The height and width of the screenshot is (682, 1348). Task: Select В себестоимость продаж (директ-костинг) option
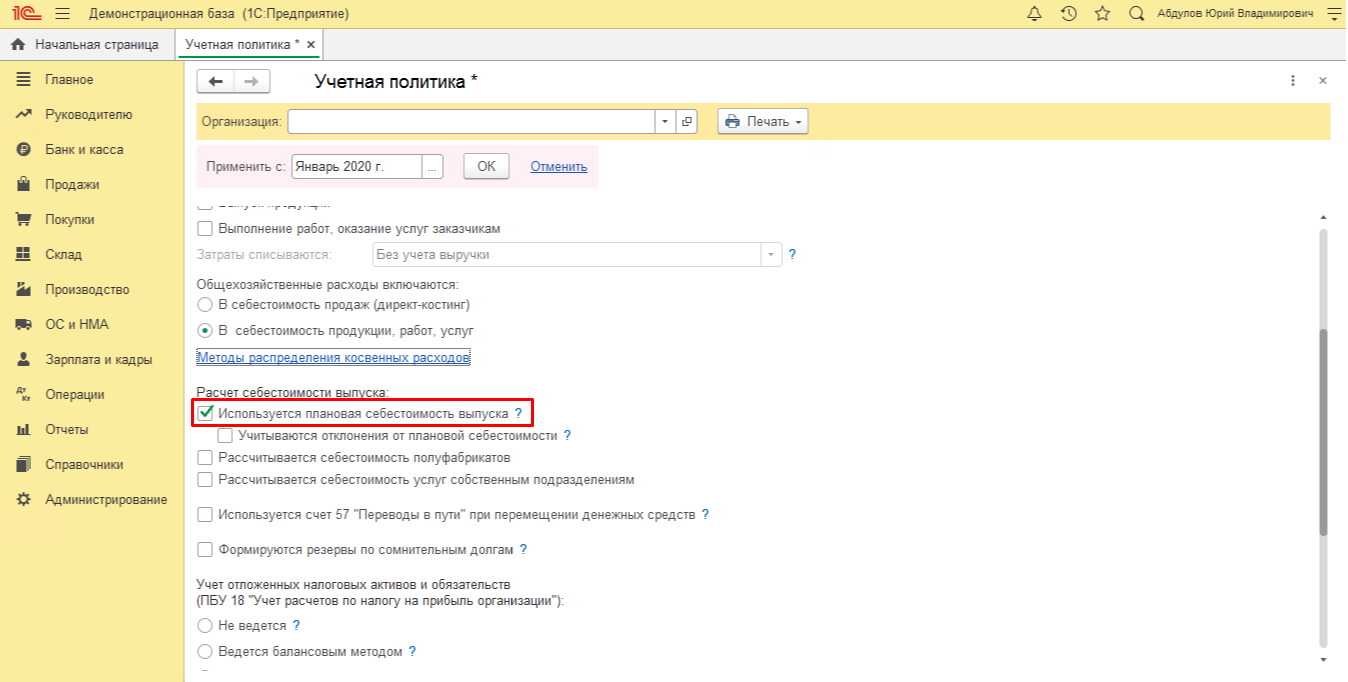click(x=206, y=304)
